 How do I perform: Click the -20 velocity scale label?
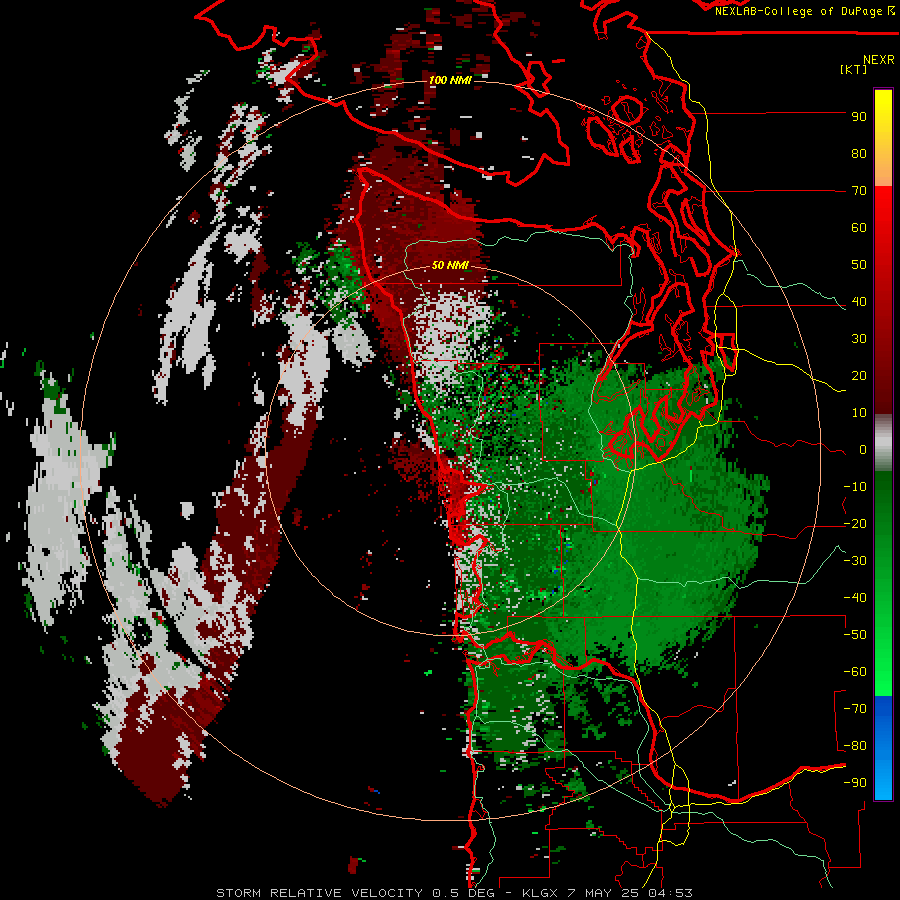click(x=855, y=524)
